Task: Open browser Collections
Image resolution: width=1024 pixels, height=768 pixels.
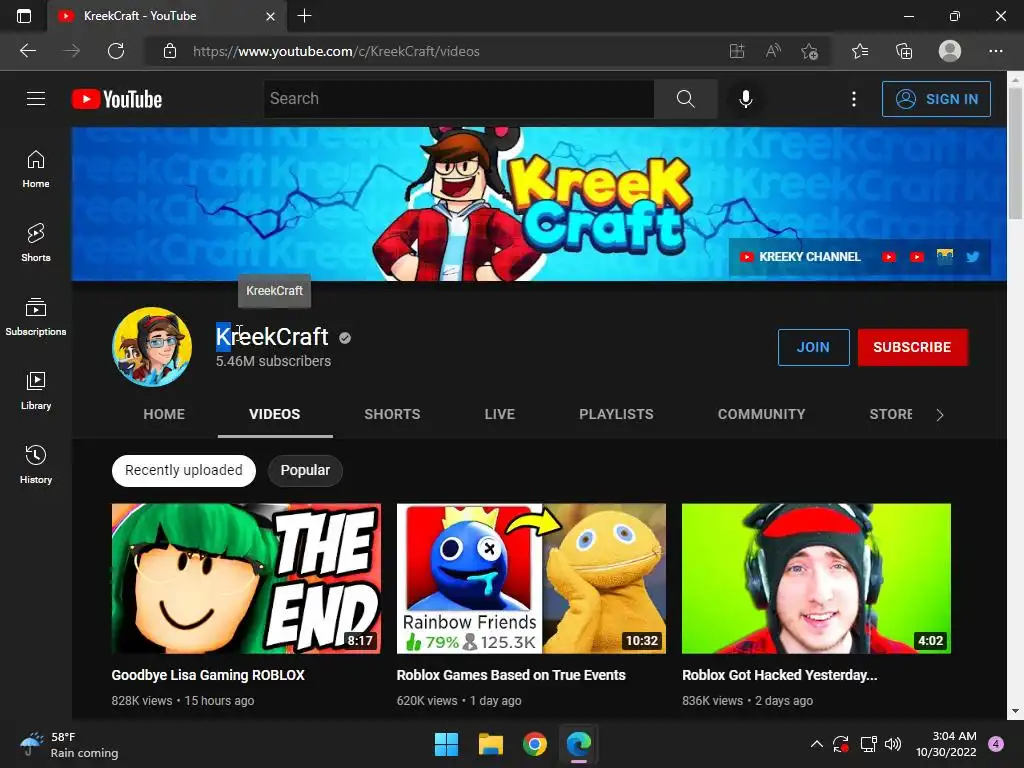Action: (904, 51)
